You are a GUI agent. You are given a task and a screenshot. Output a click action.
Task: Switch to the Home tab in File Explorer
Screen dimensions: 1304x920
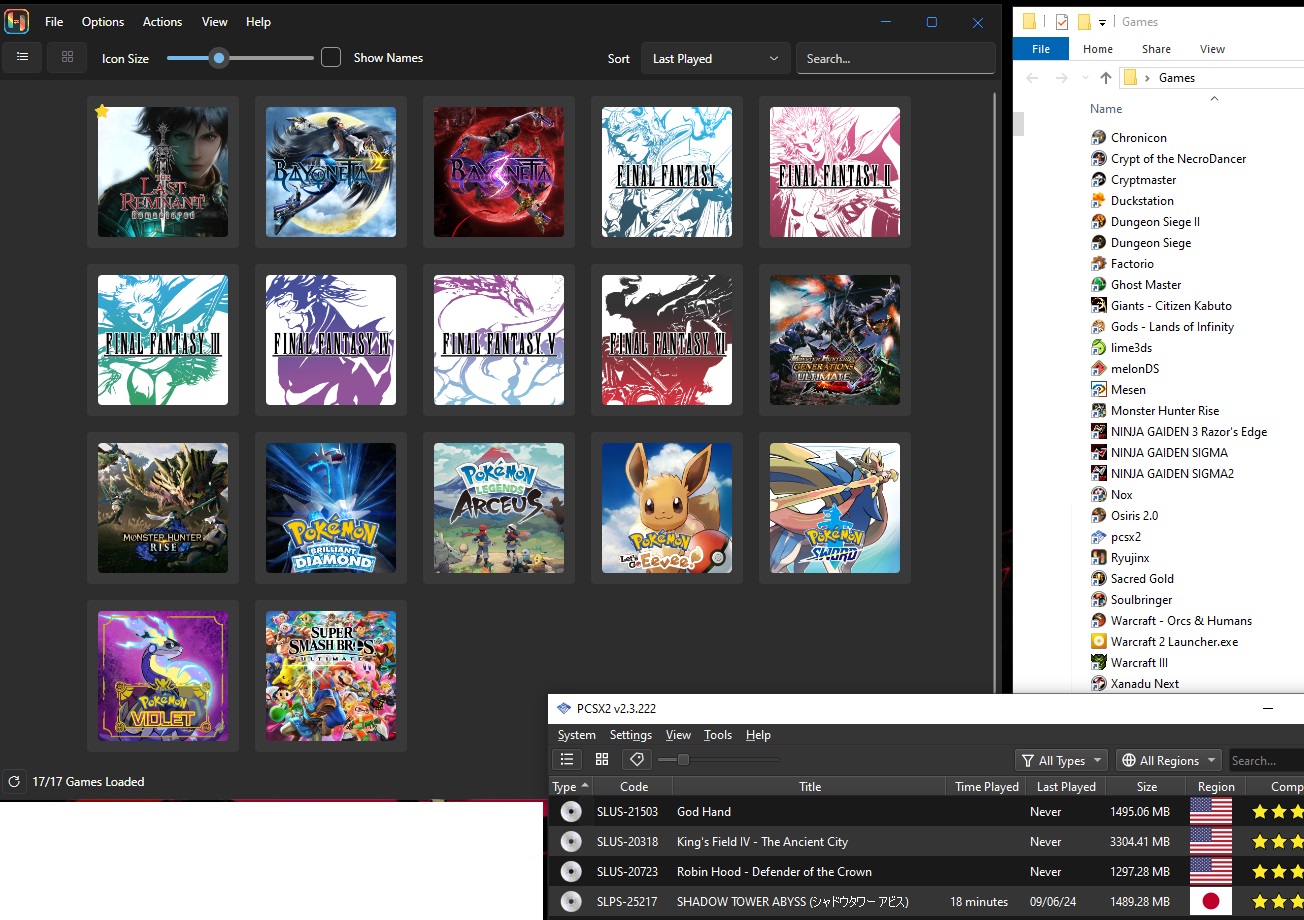pos(1097,49)
